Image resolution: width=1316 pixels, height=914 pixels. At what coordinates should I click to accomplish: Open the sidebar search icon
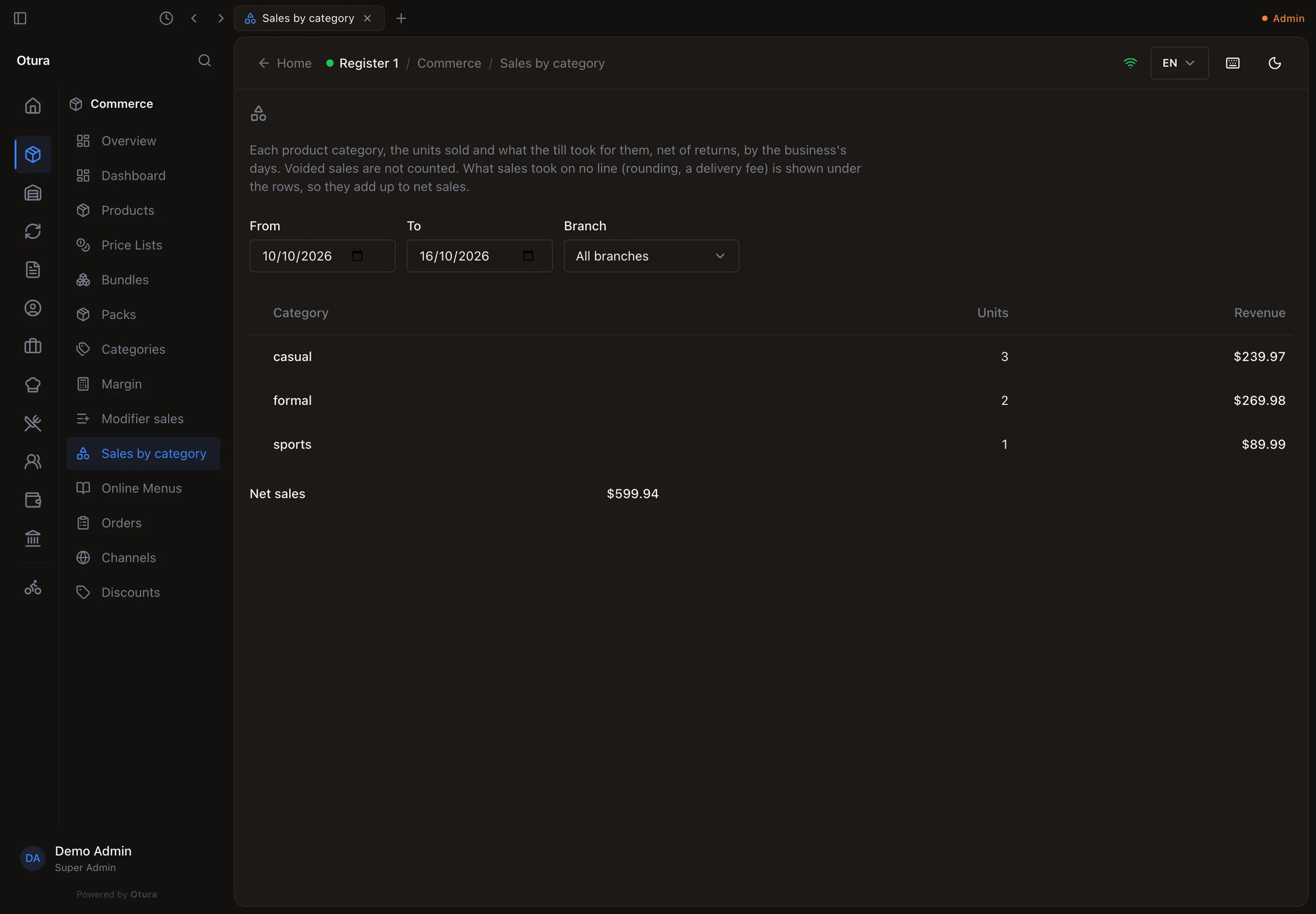(x=204, y=61)
